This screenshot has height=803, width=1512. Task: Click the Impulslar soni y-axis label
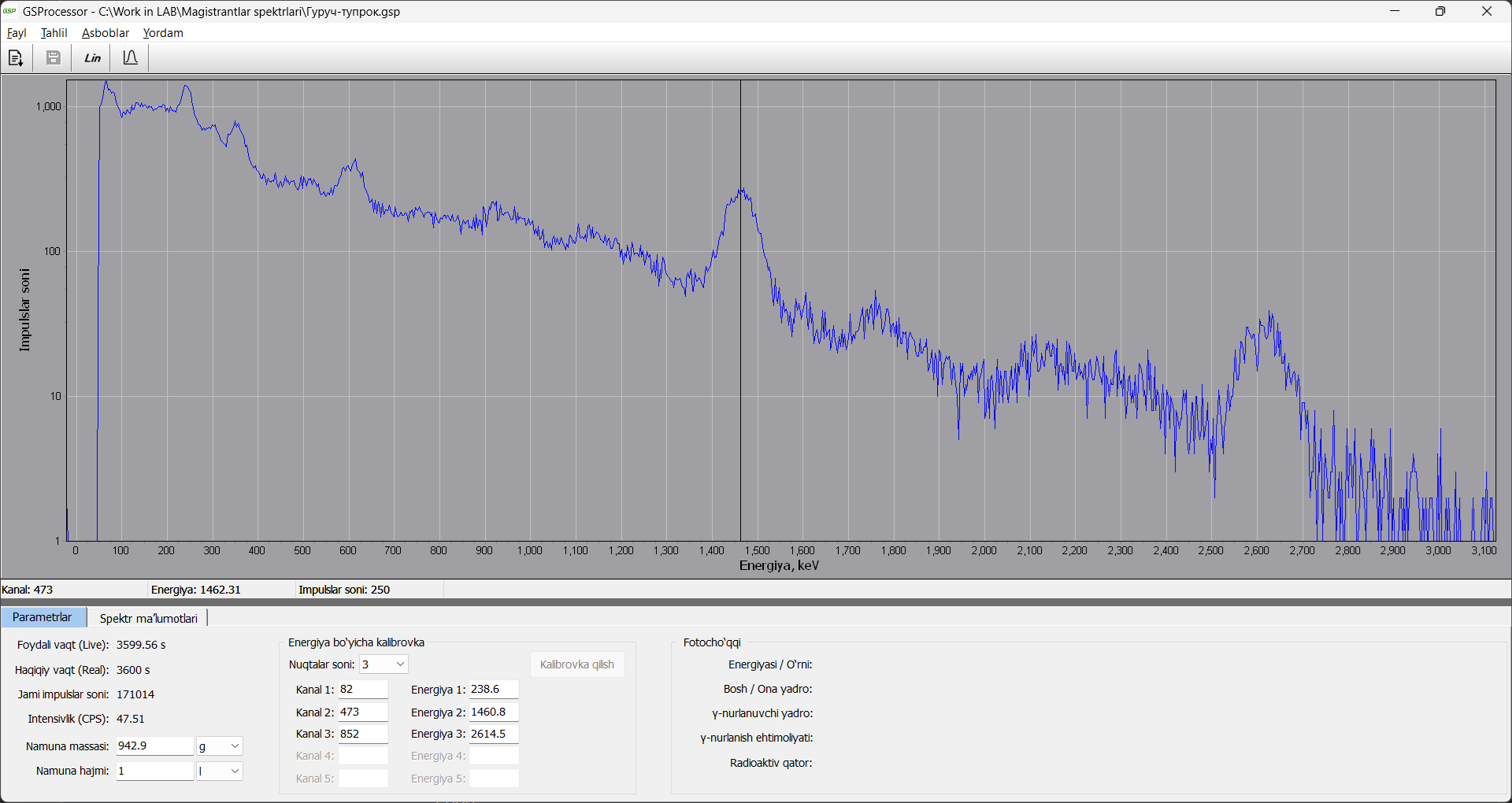pos(24,310)
